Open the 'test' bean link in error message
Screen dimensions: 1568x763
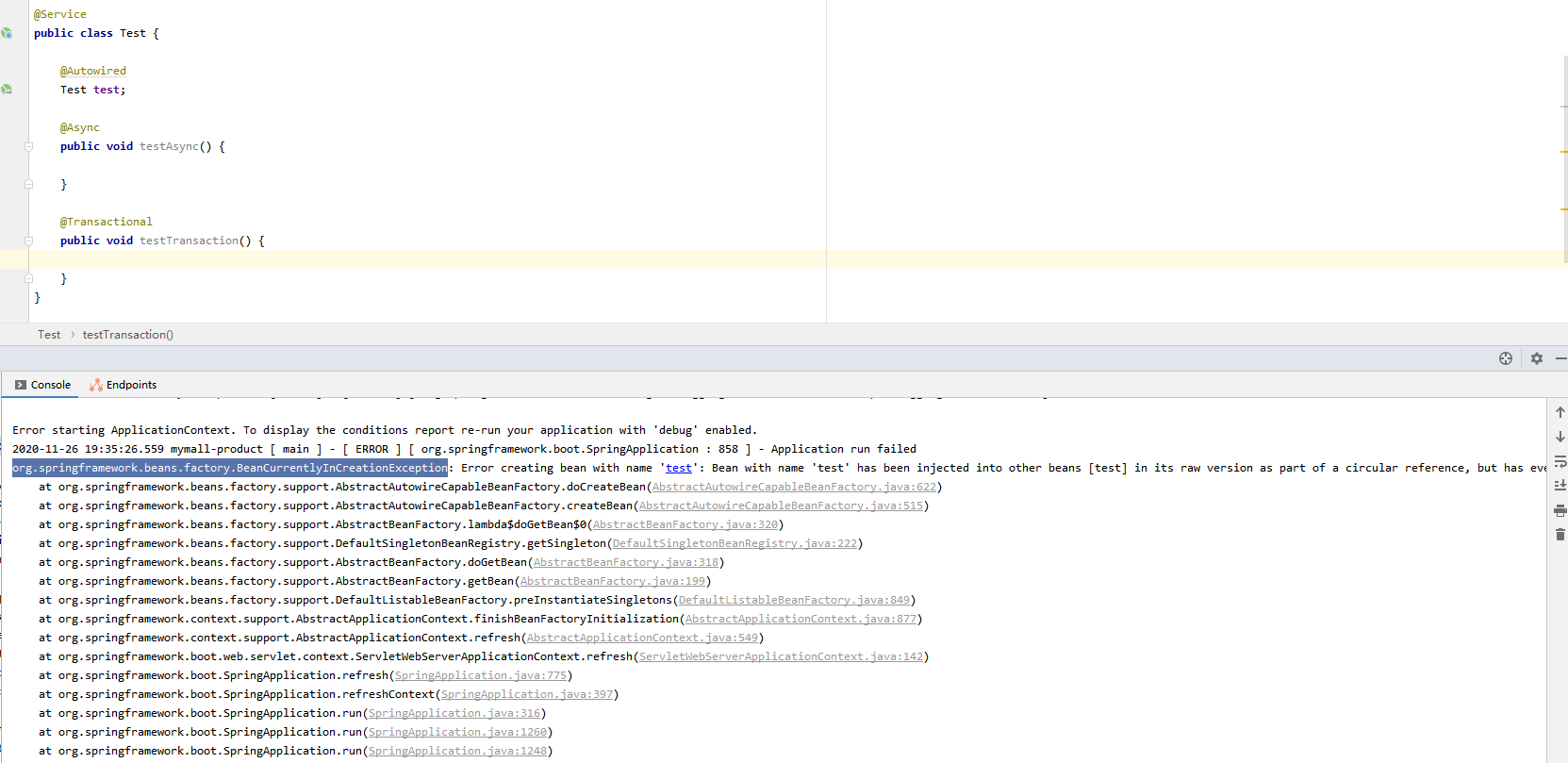(679, 468)
